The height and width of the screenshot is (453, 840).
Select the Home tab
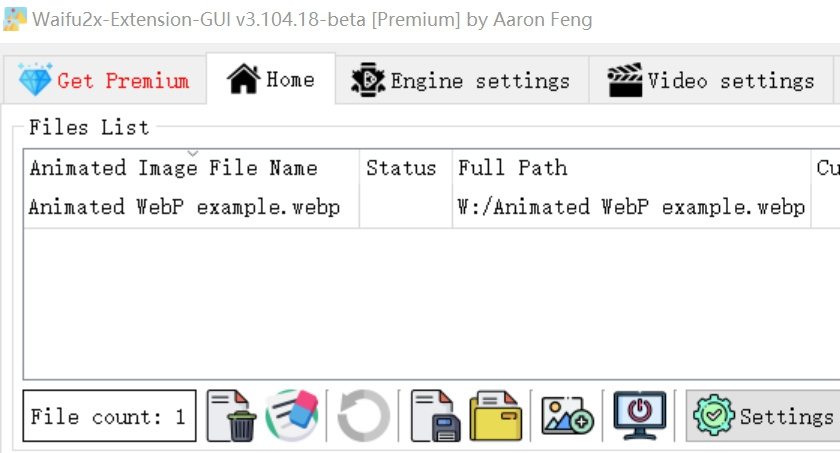(x=271, y=79)
